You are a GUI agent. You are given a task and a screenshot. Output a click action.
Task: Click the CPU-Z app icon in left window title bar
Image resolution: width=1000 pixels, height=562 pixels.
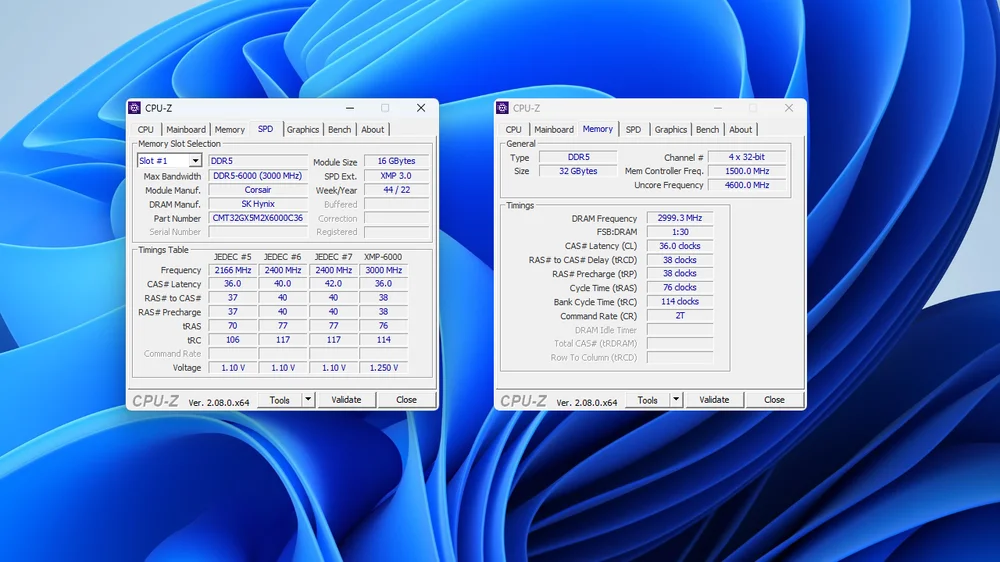(135, 108)
